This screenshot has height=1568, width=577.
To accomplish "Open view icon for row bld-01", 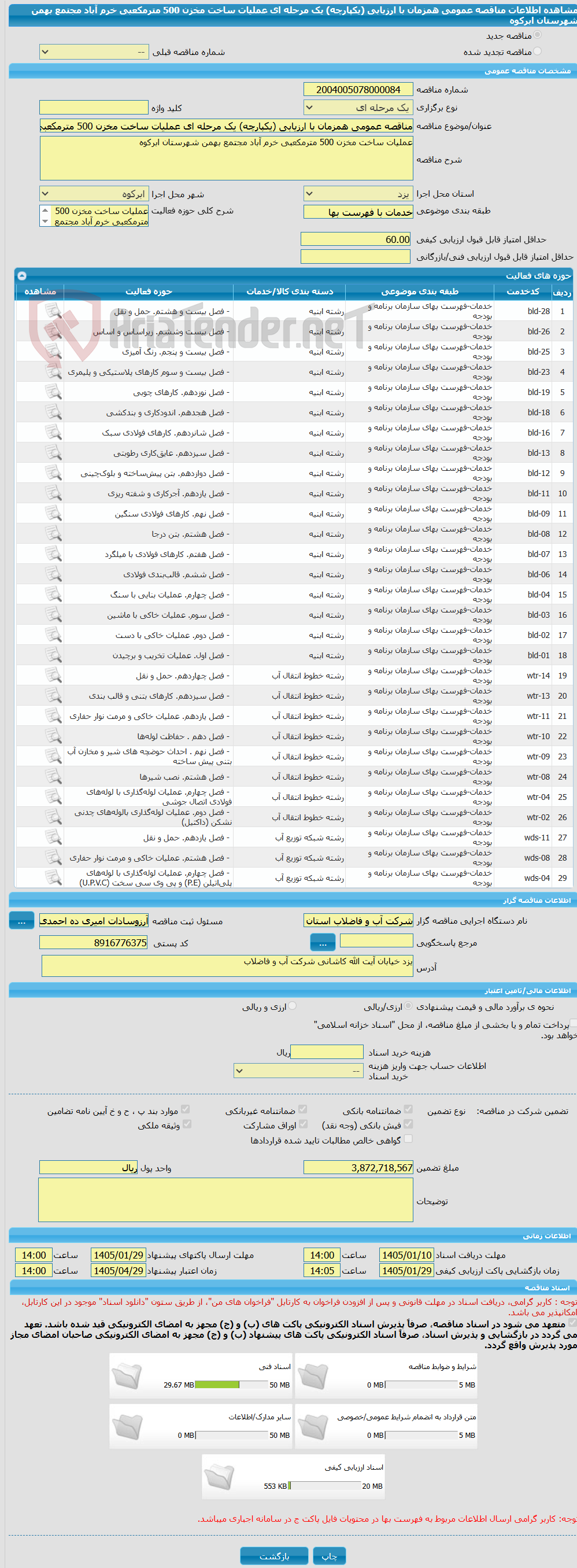I will (x=54, y=655).
